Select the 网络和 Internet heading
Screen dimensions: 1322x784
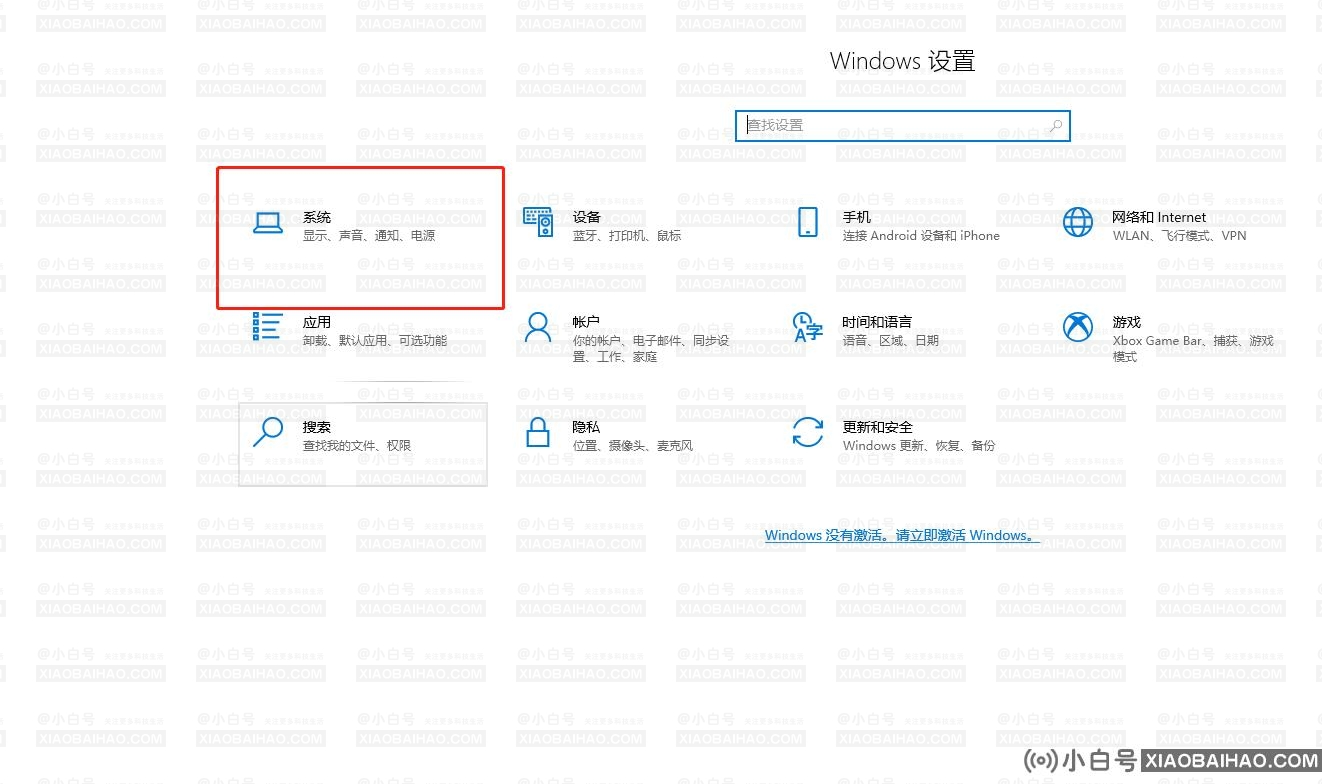coord(1159,217)
